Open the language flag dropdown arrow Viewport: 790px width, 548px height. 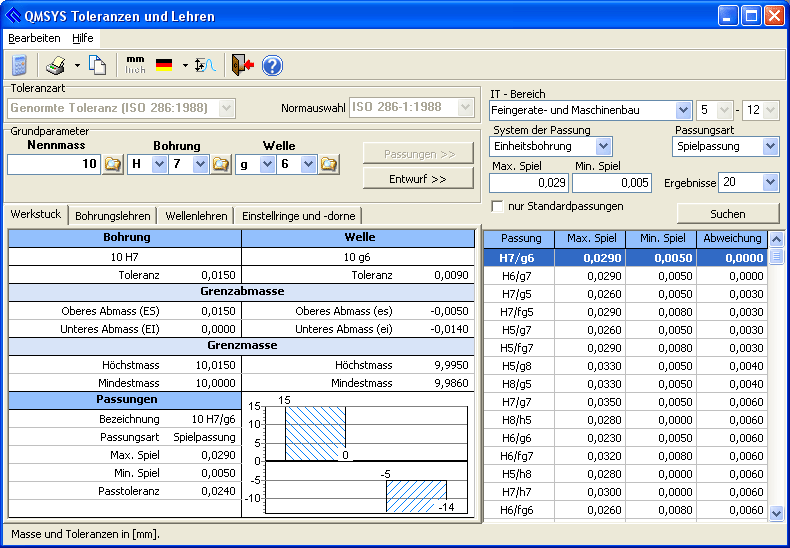click(x=185, y=65)
